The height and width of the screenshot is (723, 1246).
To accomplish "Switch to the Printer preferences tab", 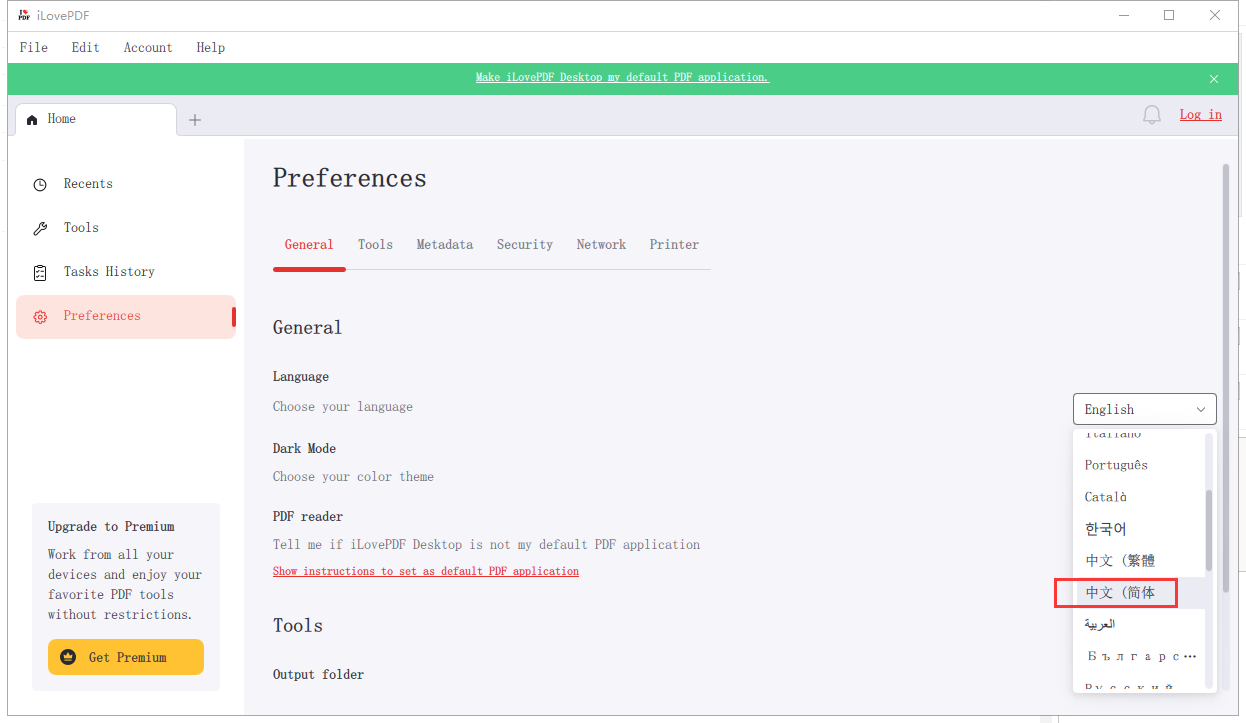I will click(x=674, y=245).
